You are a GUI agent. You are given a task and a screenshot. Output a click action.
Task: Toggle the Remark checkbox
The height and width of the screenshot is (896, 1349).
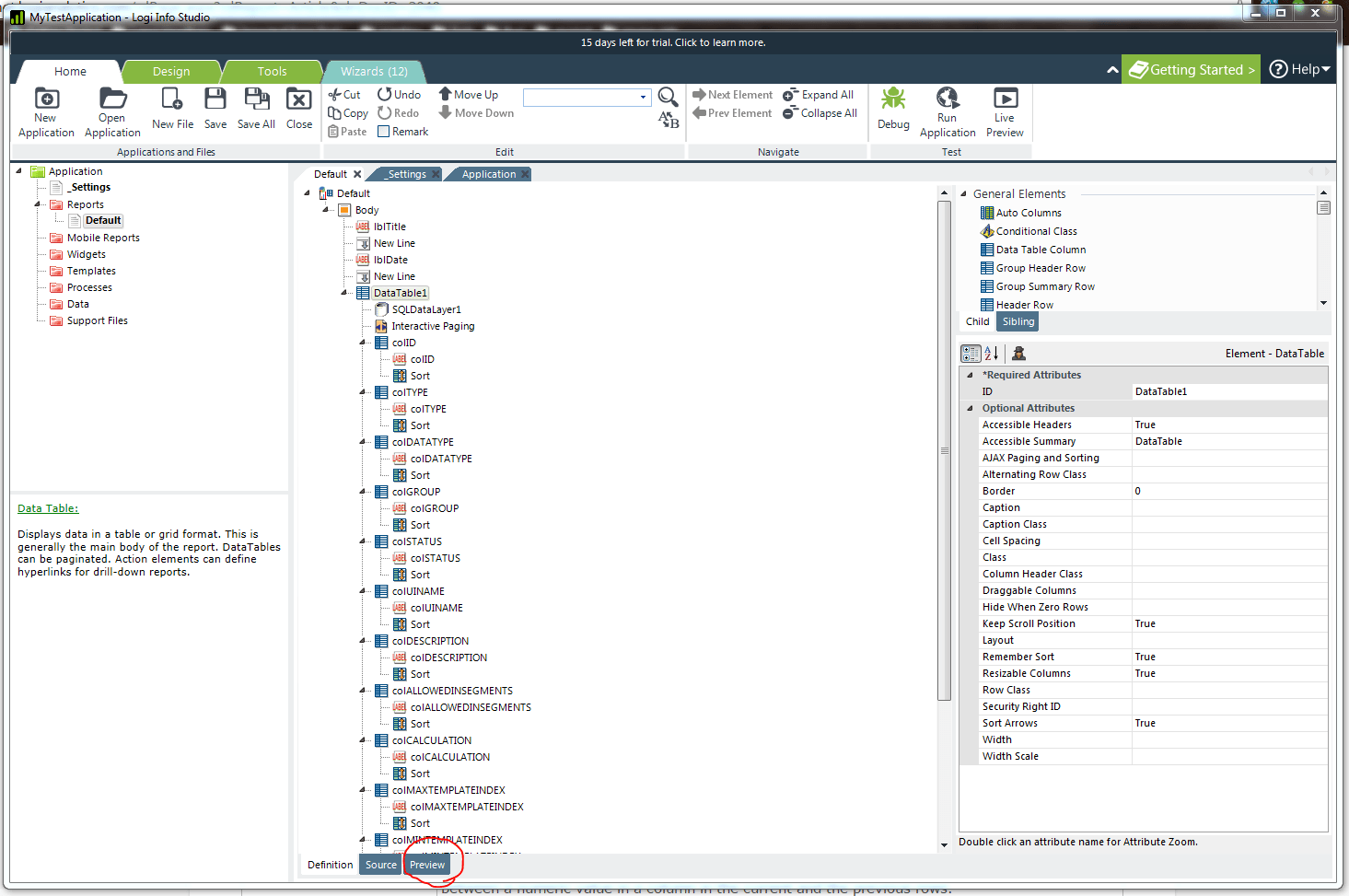384,132
